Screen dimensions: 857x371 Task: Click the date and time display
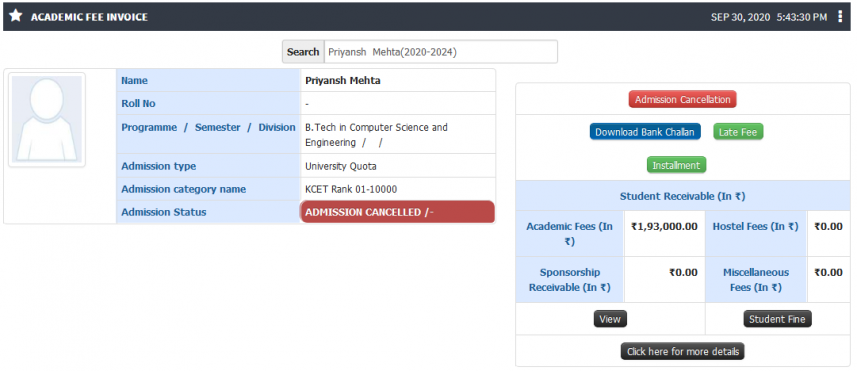tap(768, 17)
